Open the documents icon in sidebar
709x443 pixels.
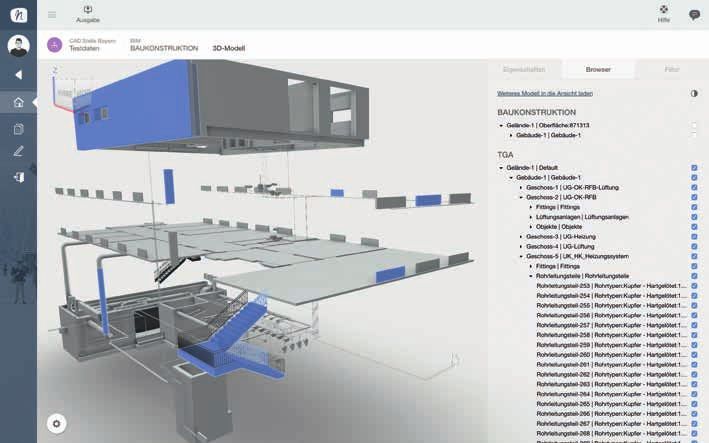coord(18,128)
